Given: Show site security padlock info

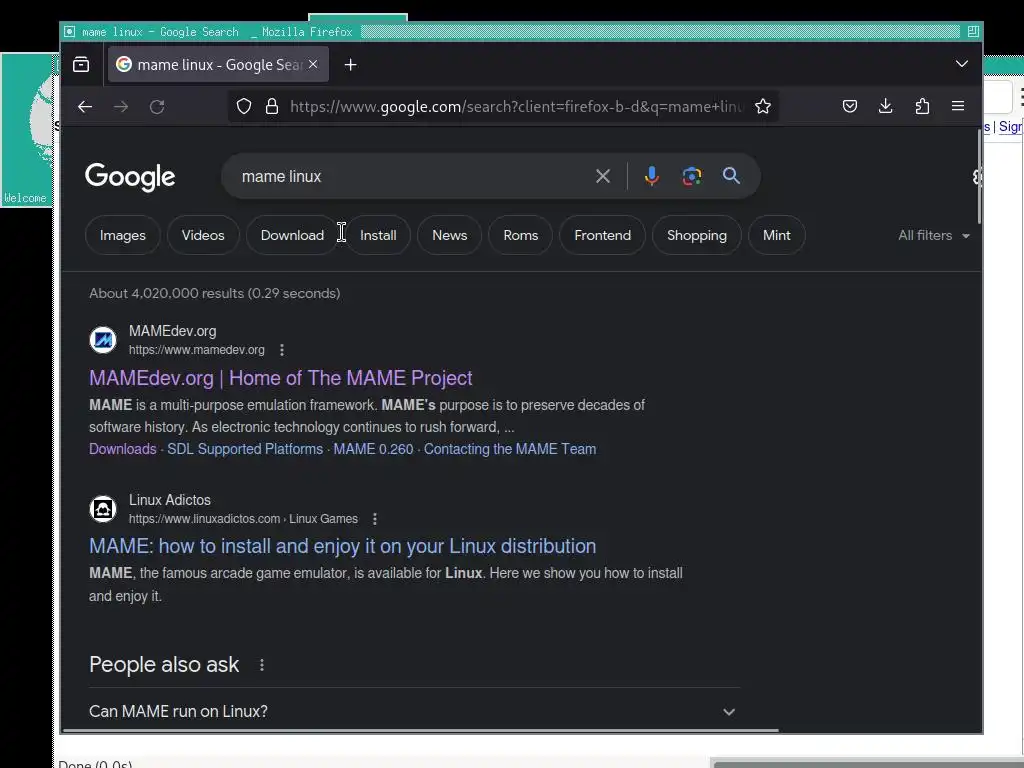Looking at the screenshot, I should click(272, 106).
